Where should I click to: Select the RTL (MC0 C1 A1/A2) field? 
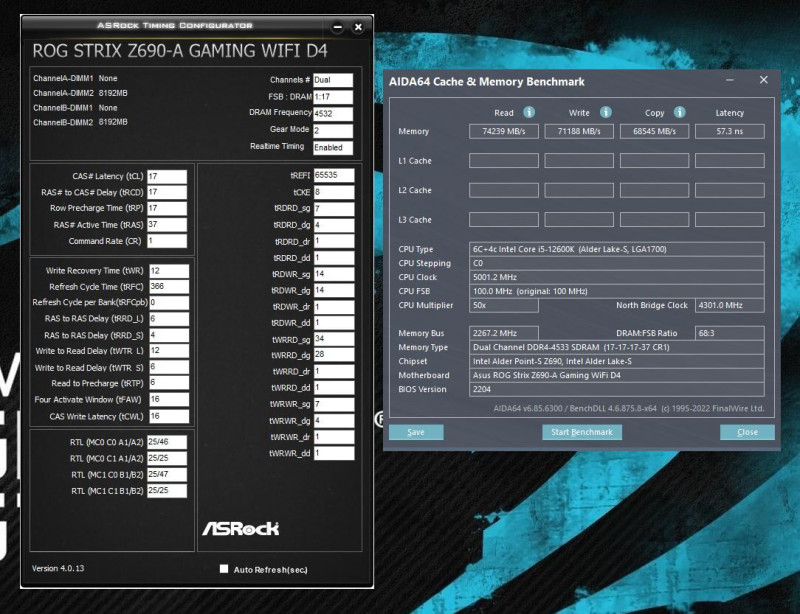click(167, 458)
